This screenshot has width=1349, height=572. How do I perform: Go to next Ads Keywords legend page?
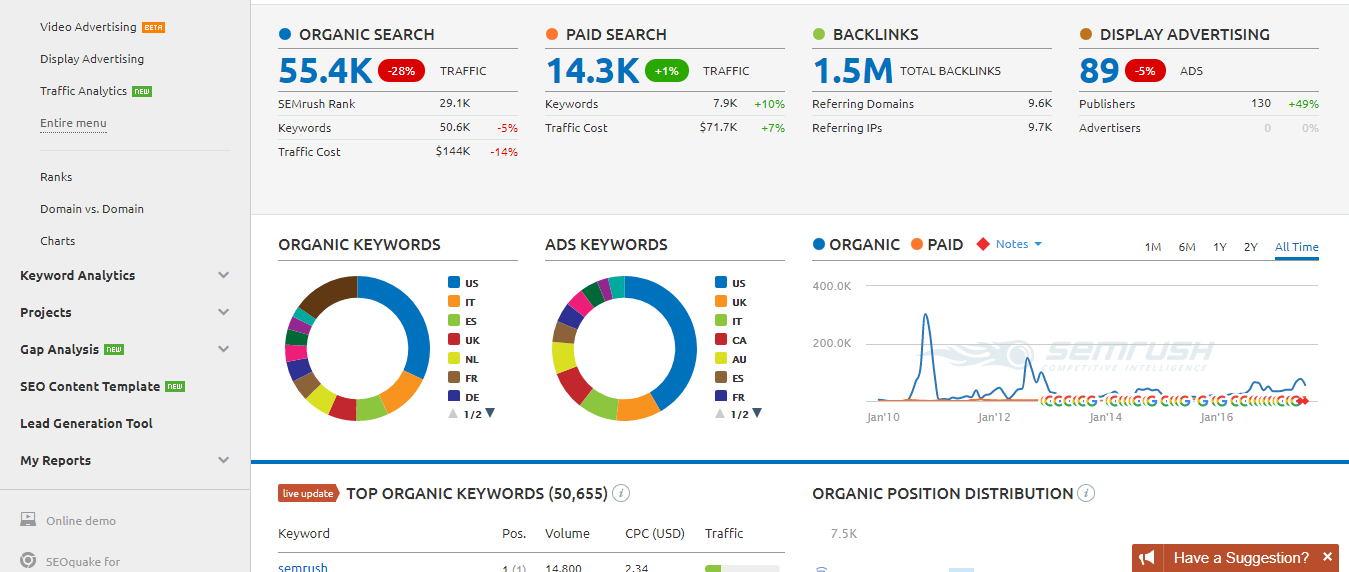pos(757,413)
